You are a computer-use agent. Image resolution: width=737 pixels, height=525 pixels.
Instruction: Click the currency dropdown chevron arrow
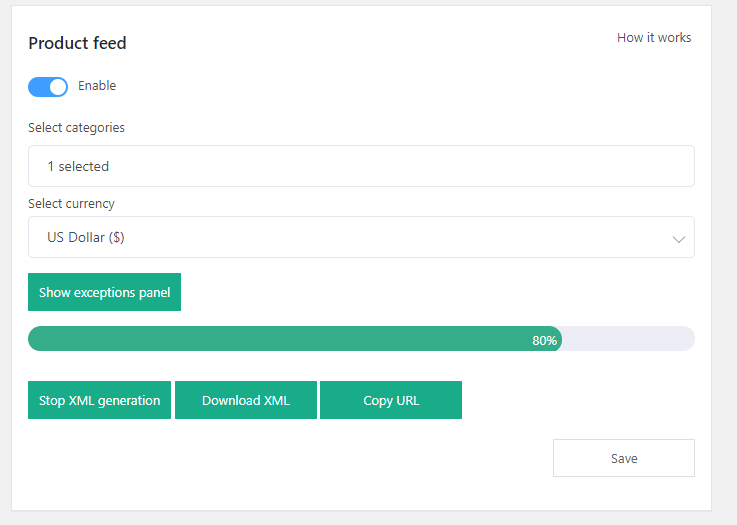(678, 239)
